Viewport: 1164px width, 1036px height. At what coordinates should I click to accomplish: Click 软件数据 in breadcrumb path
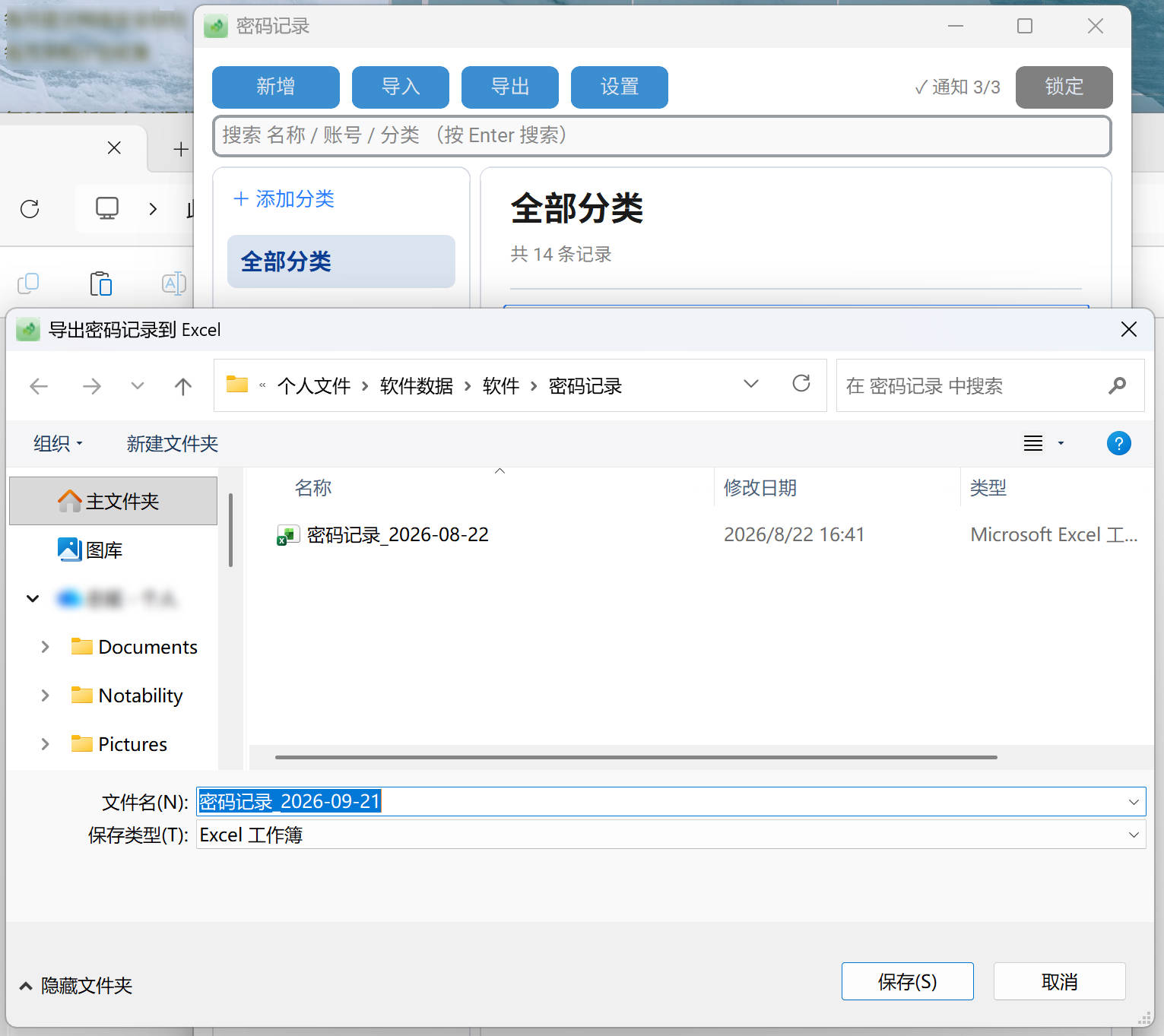(x=417, y=386)
